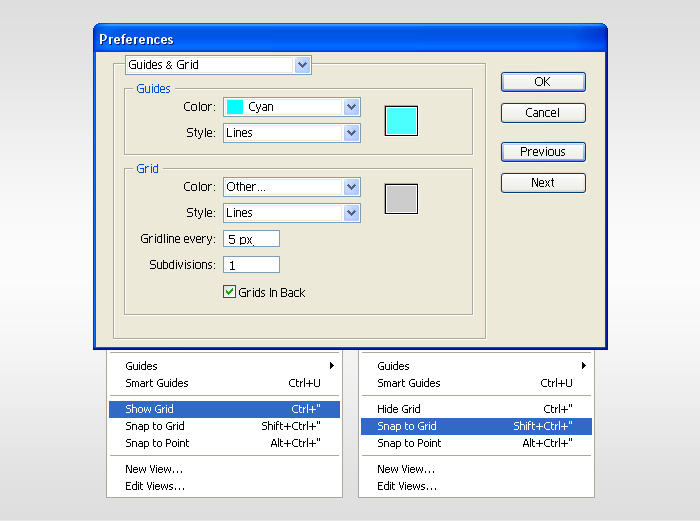Choose New View in right menu

476,469
